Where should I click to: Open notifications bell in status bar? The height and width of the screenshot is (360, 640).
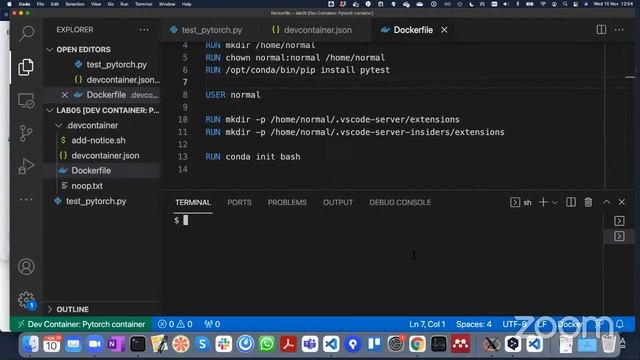[x=620, y=324]
